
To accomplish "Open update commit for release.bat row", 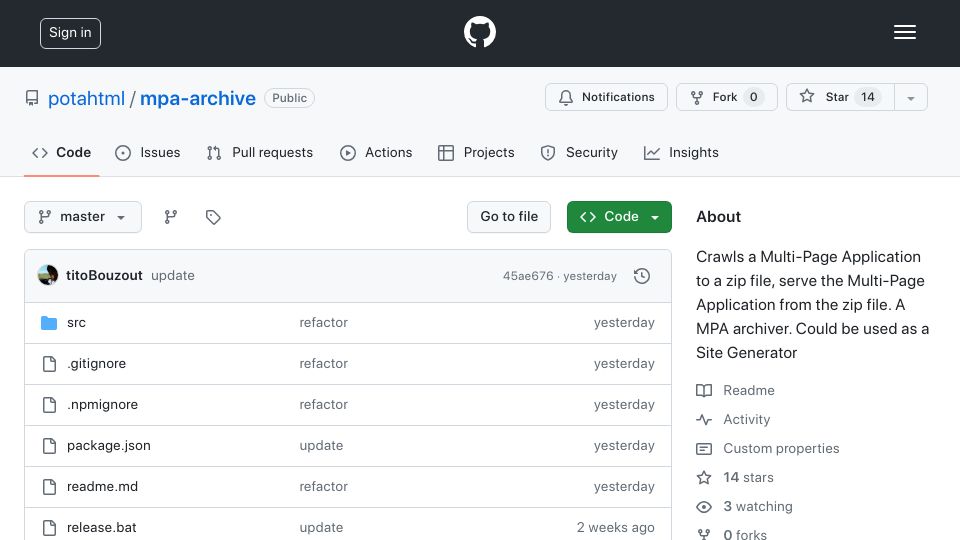I will (x=321, y=528).
